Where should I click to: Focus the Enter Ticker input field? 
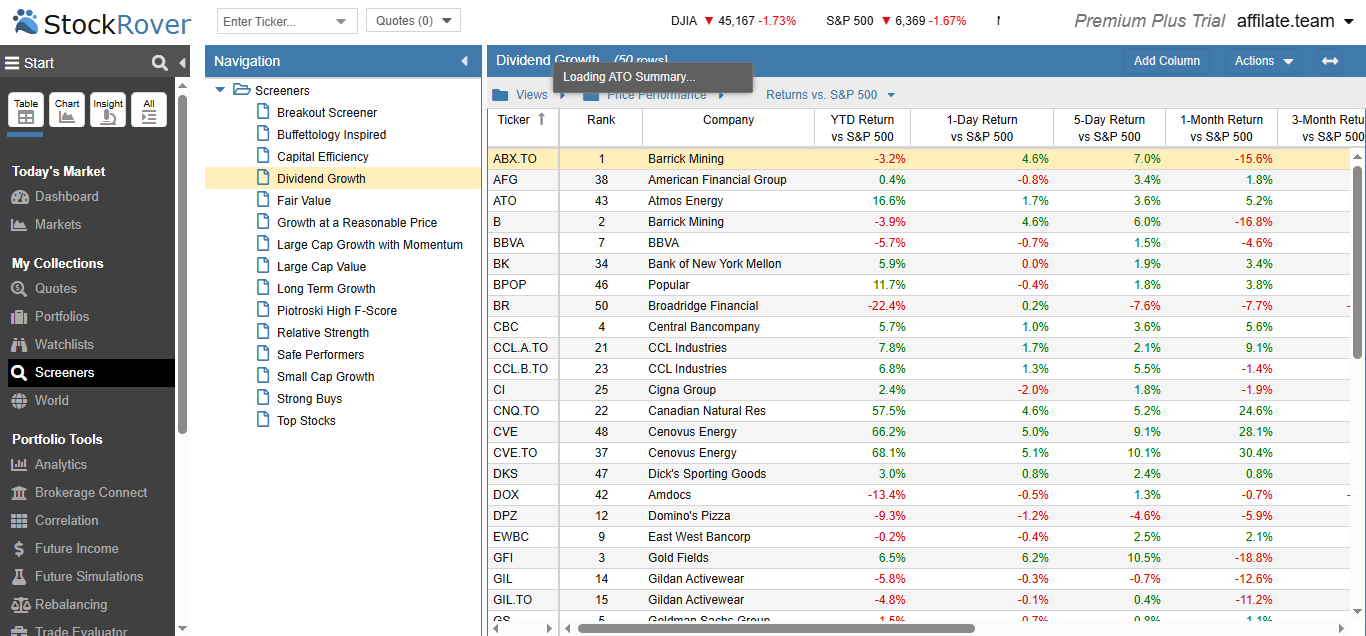[x=275, y=21]
